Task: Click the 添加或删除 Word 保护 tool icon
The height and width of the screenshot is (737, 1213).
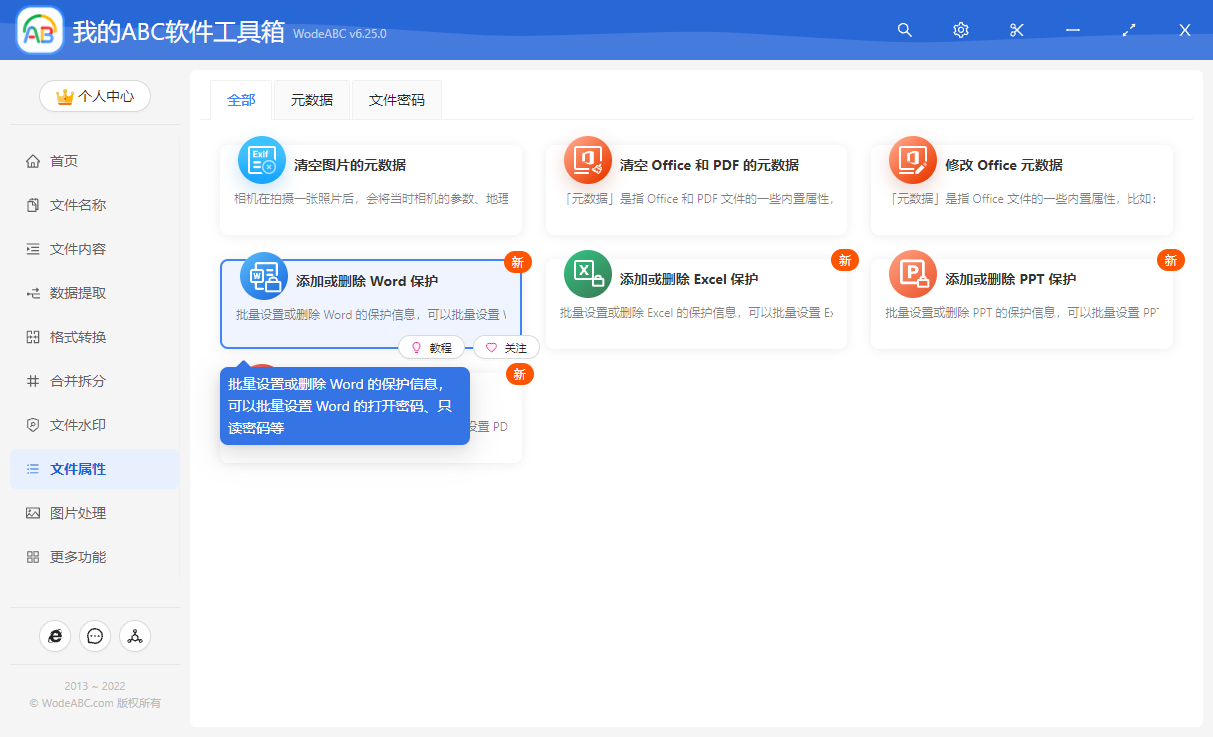Action: (261, 278)
